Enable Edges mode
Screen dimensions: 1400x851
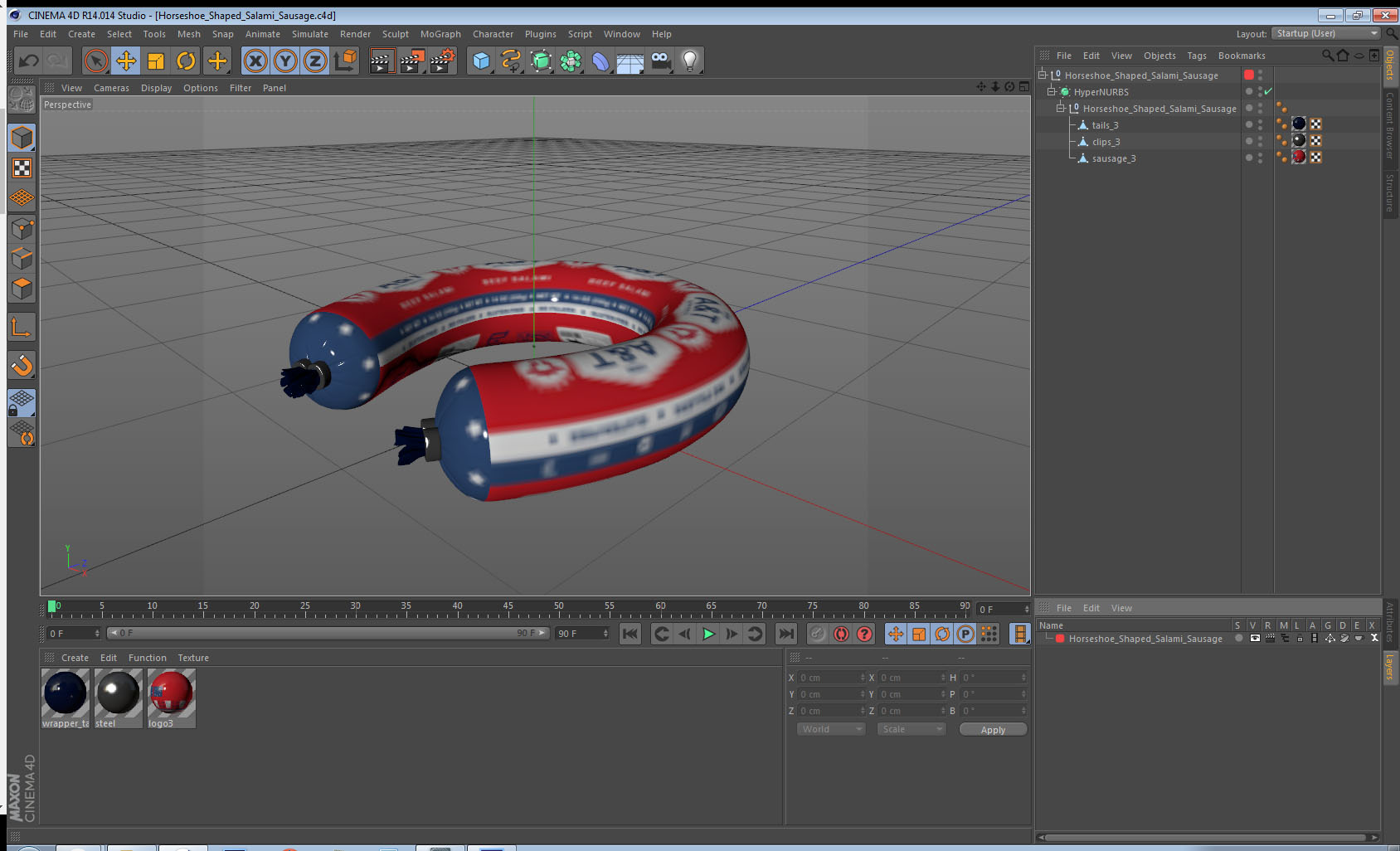pos(22,258)
